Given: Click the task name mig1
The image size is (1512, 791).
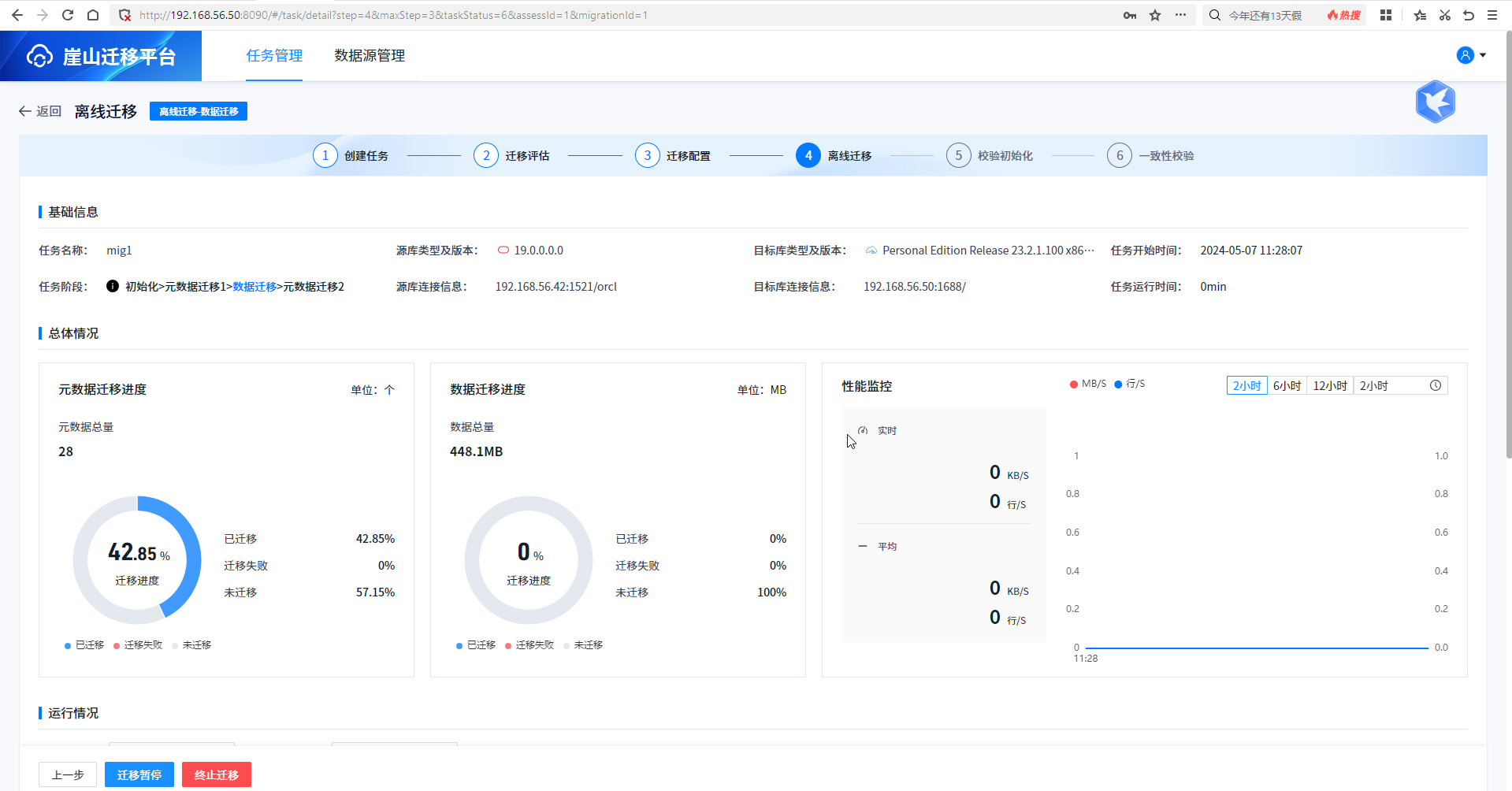Looking at the screenshot, I should click(x=119, y=251).
